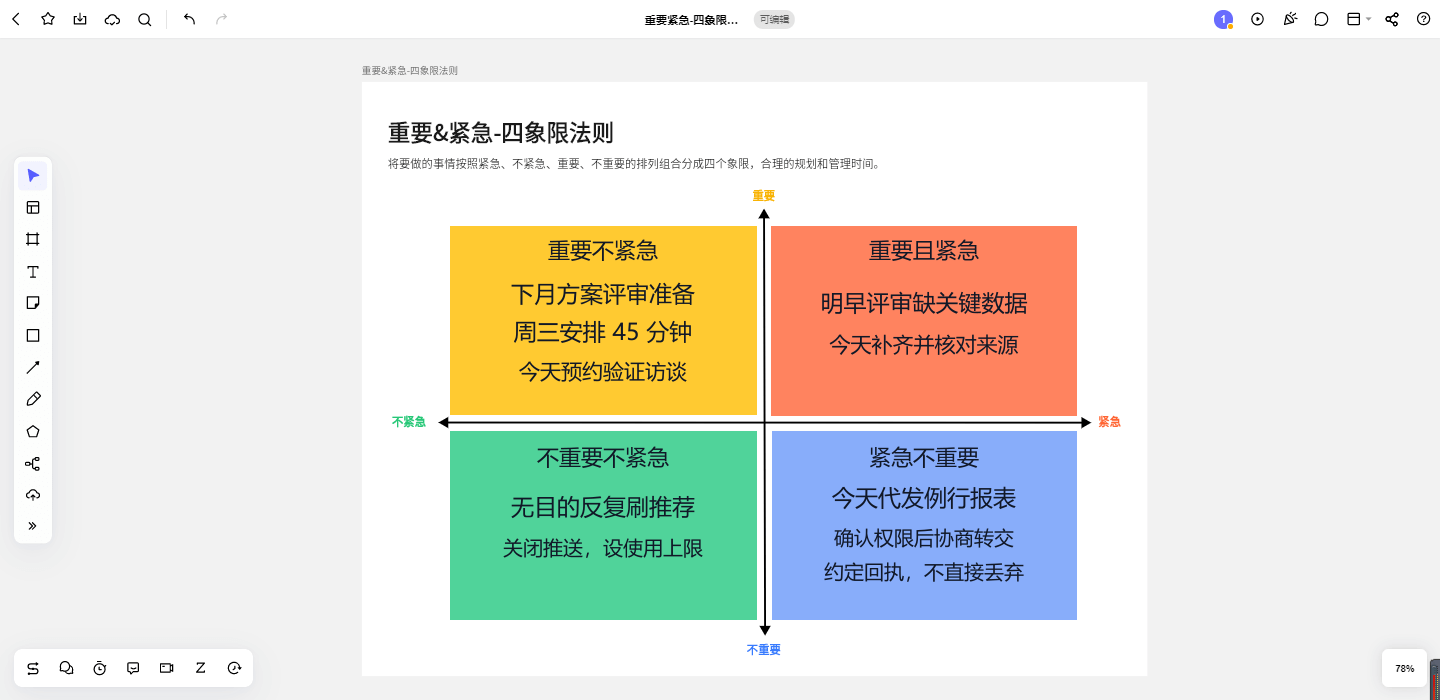Viewport: 1440px width, 700px height.
Task: Open the smiley chat feedback icon
Action: point(133,668)
